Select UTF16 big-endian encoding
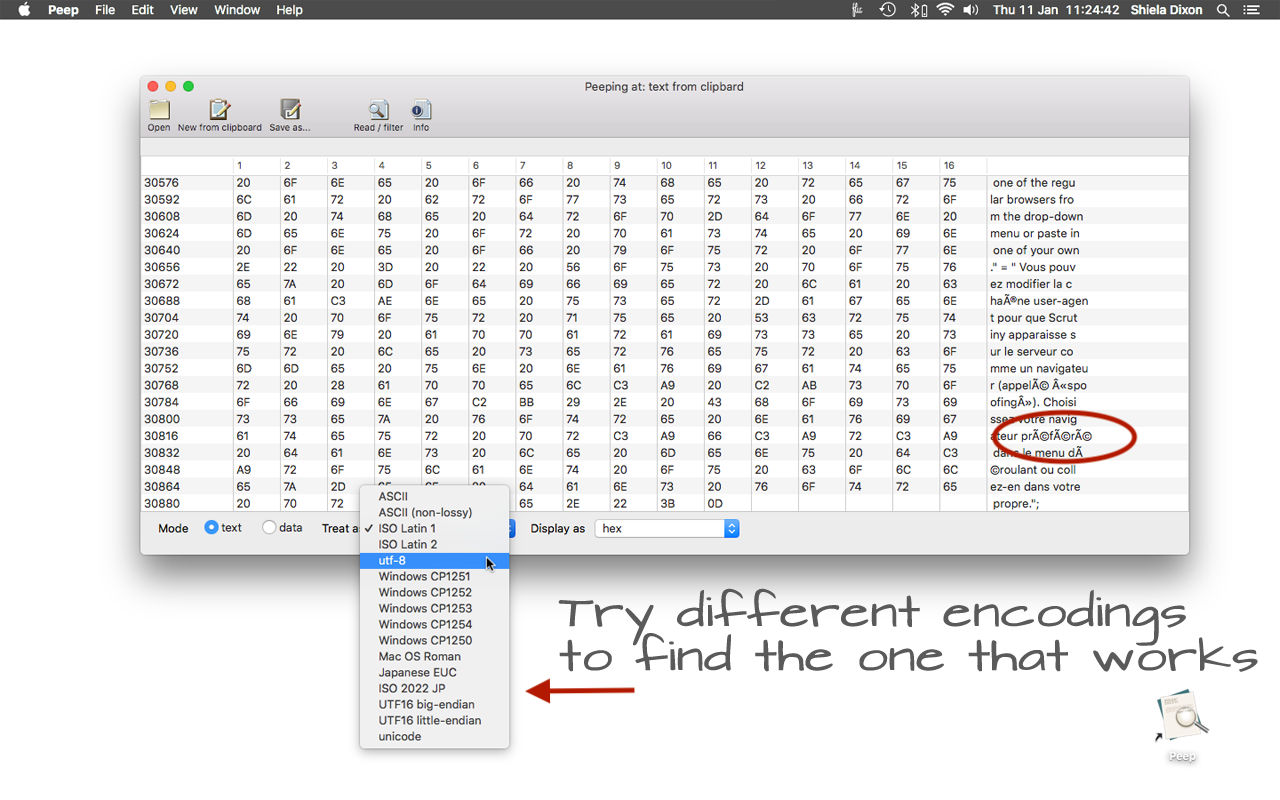1280x800 pixels. (x=434, y=704)
